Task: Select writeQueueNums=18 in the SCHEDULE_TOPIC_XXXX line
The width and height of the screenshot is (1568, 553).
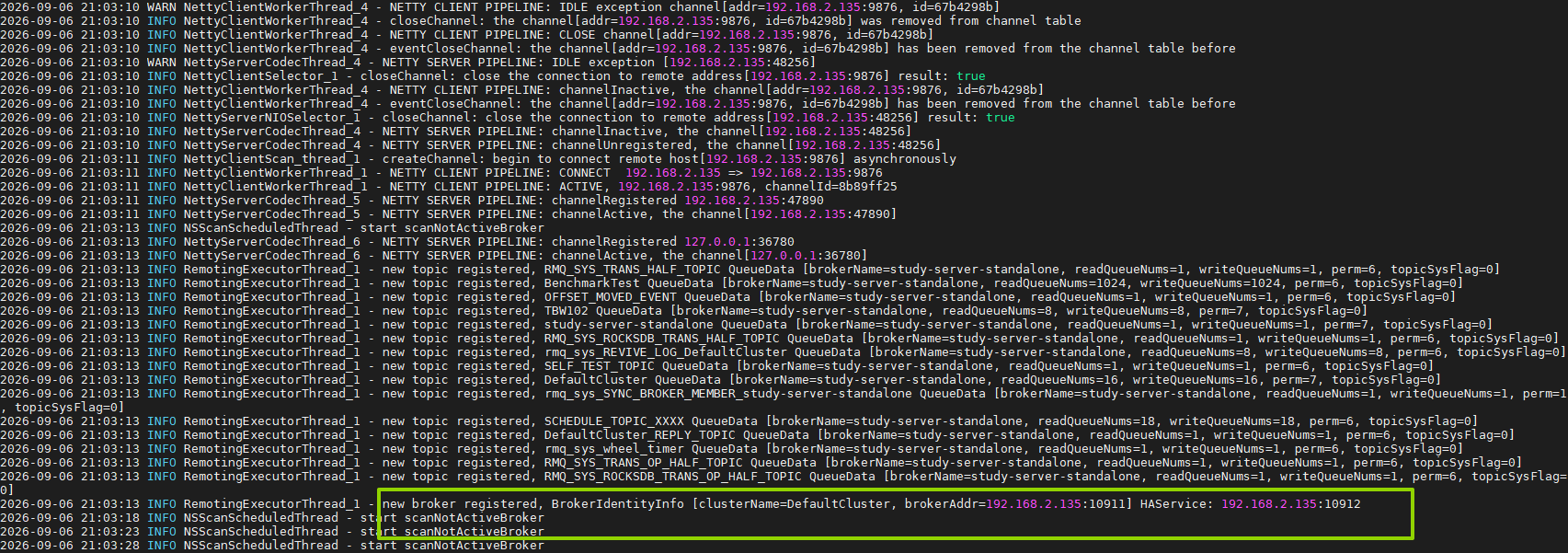Action: click(x=1231, y=421)
